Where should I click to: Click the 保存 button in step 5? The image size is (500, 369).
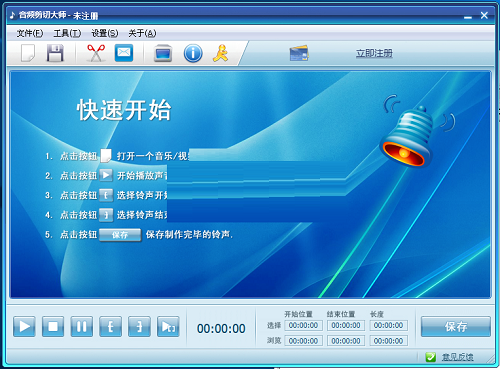tap(120, 235)
